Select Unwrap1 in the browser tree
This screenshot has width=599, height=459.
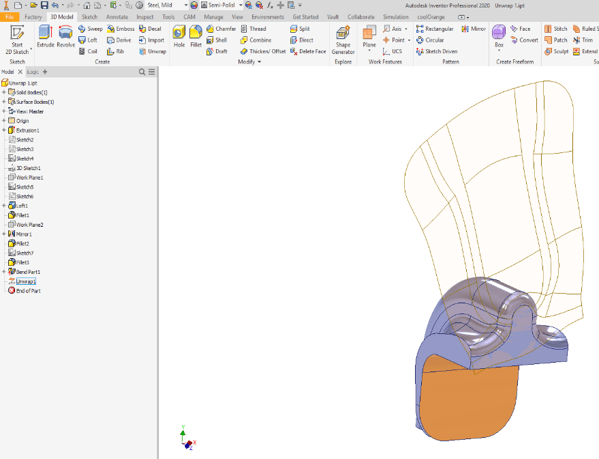point(26,281)
